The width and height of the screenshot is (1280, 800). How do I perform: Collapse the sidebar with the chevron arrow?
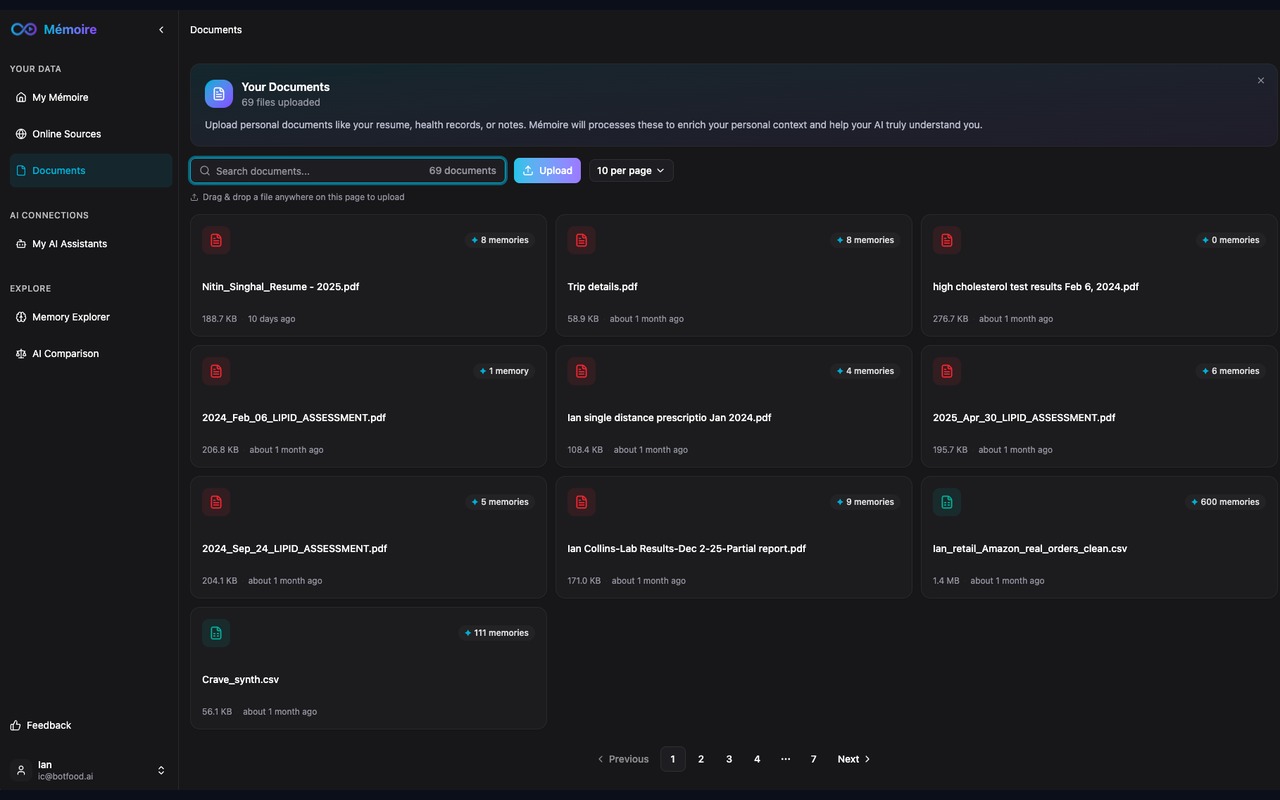161,29
